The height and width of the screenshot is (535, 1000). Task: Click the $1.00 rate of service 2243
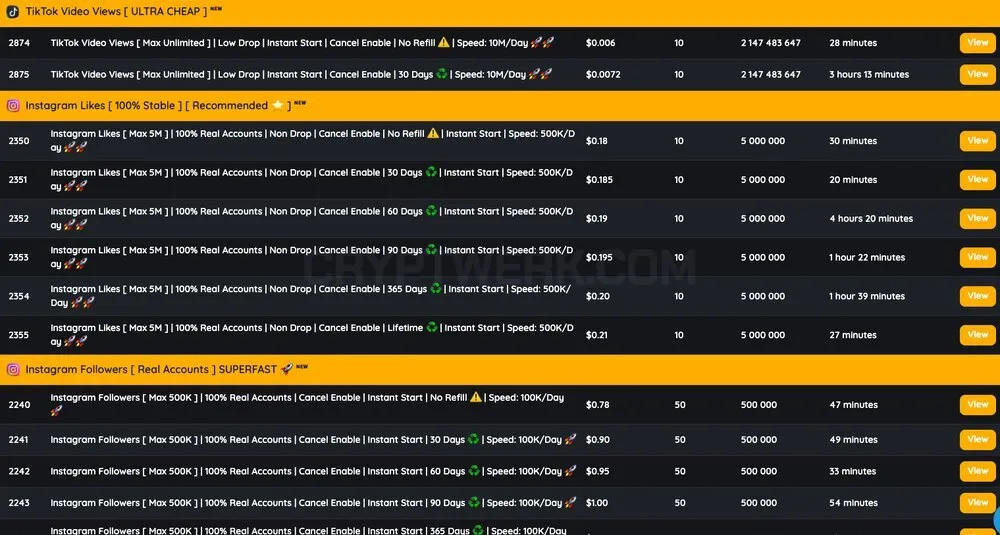[597, 502]
